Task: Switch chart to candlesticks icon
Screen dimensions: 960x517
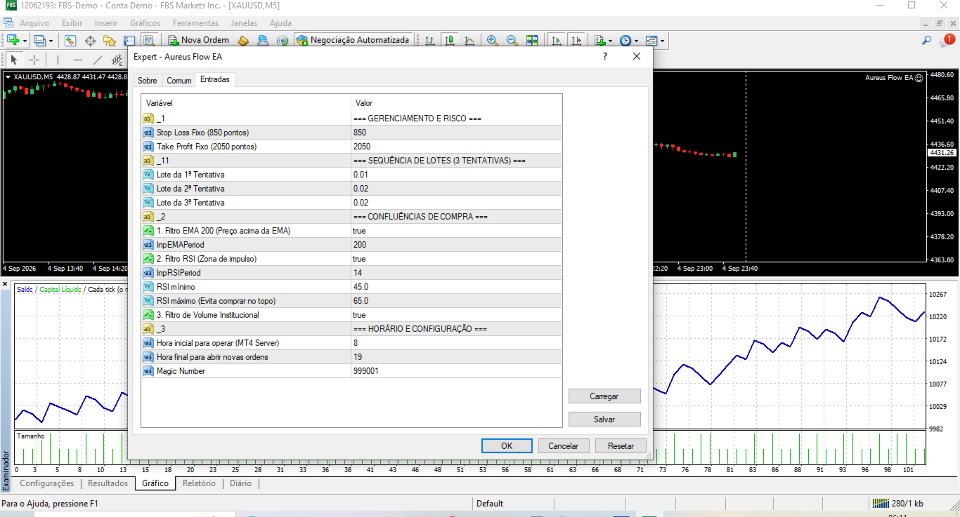Action: (x=450, y=40)
